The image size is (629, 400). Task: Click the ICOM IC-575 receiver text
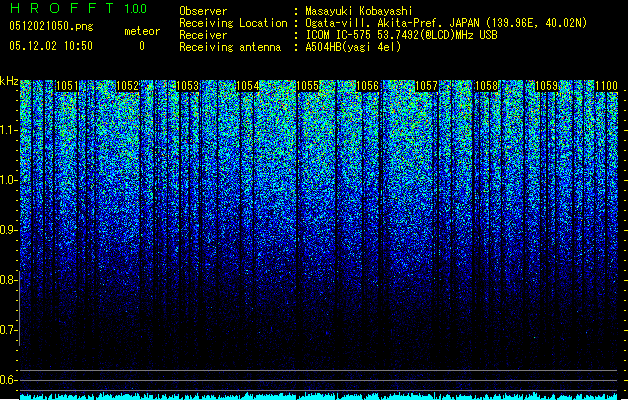coord(402,35)
